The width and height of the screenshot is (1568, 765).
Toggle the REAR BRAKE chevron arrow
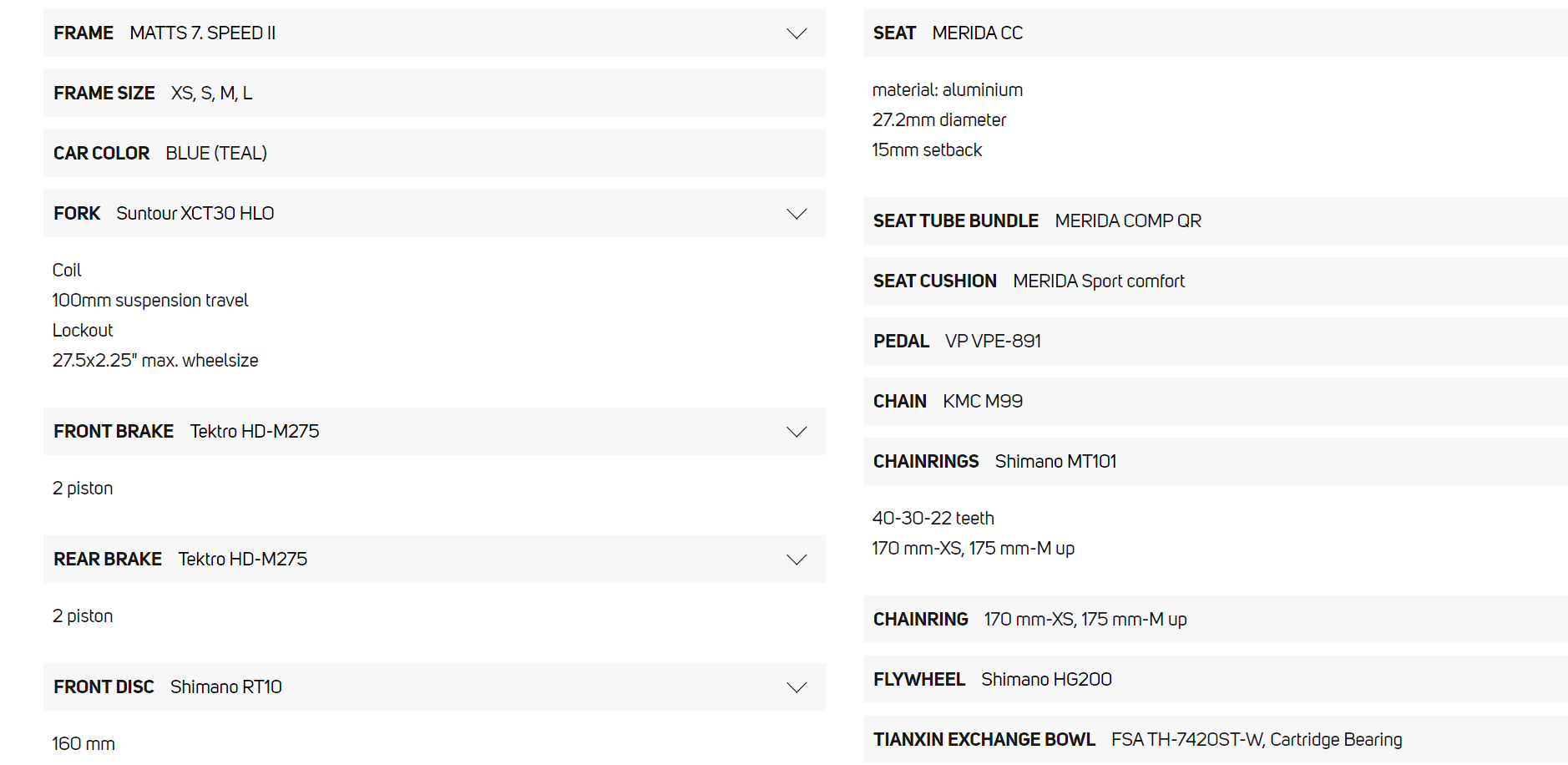tap(797, 560)
